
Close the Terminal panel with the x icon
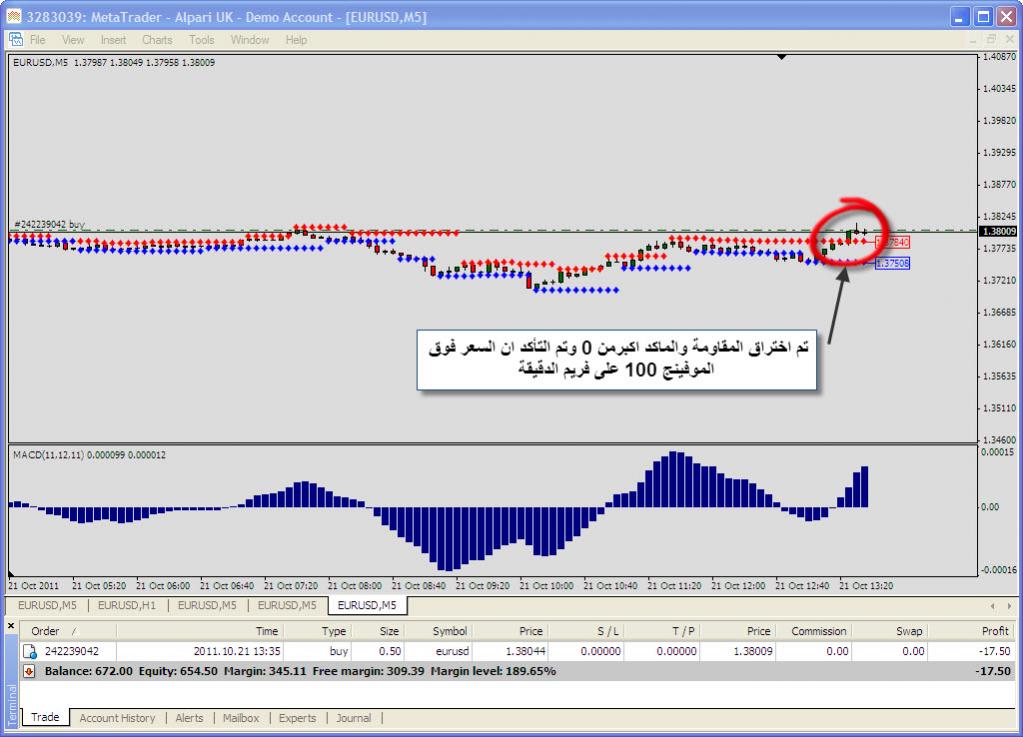point(11,626)
